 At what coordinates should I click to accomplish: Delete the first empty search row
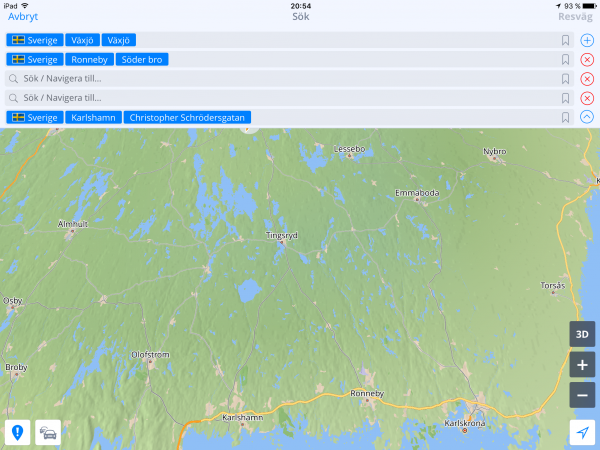coord(587,78)
